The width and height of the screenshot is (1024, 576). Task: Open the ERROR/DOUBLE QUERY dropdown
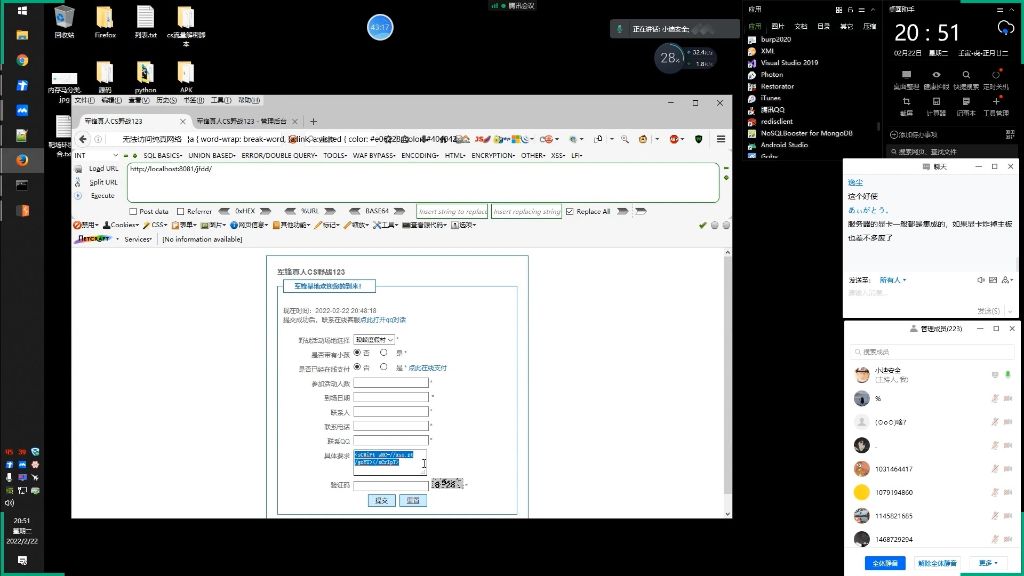click(279, 155)
